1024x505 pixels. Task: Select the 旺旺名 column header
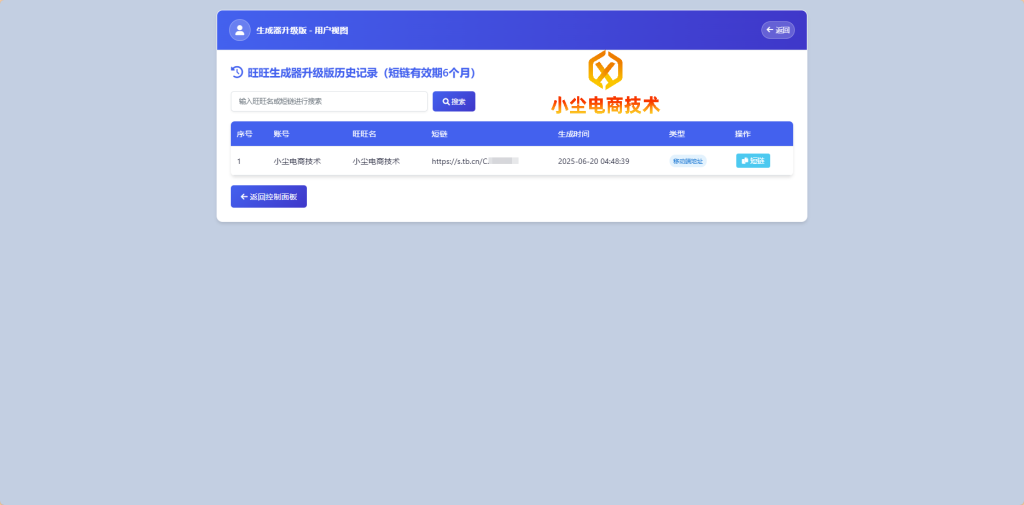click(364, 134)
